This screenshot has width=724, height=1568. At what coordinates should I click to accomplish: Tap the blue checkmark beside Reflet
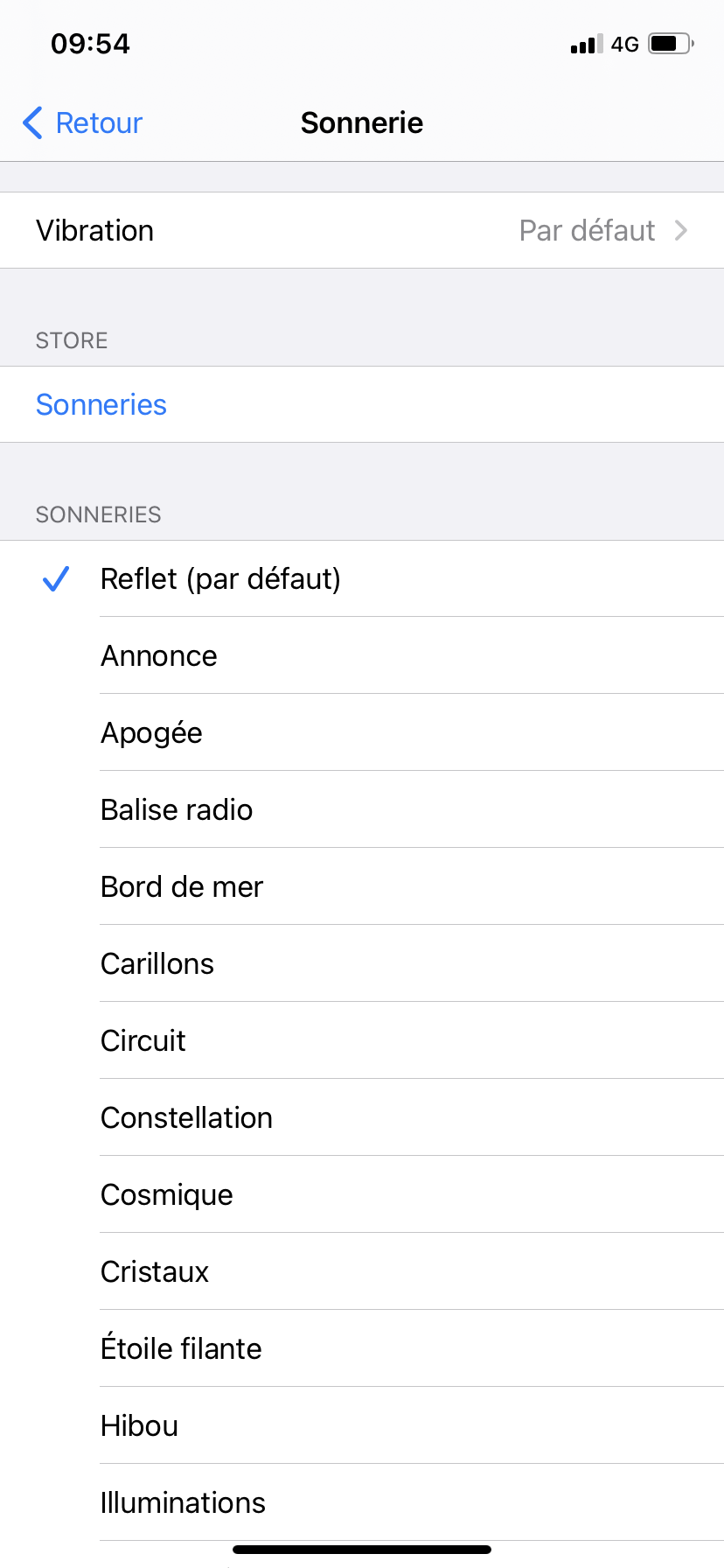(x=56, y=578)
